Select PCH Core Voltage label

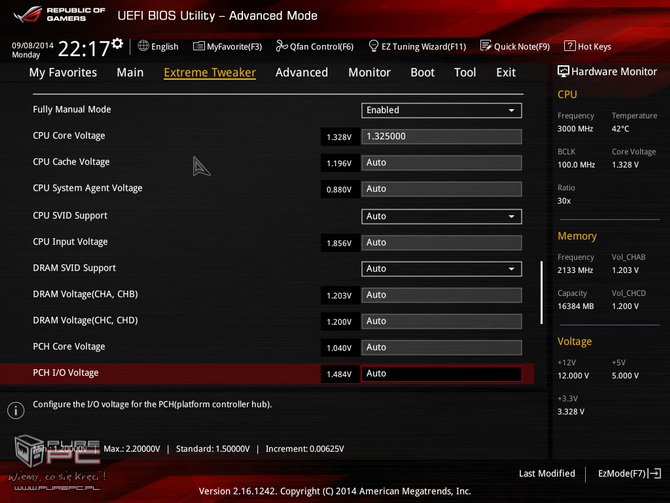(69, 347)
